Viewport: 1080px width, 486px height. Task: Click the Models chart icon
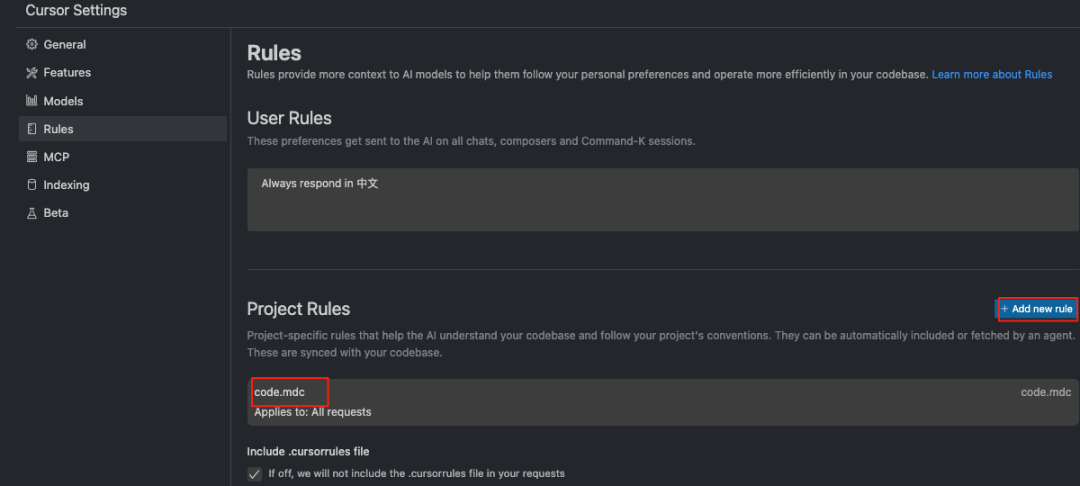tap(32, 101)
